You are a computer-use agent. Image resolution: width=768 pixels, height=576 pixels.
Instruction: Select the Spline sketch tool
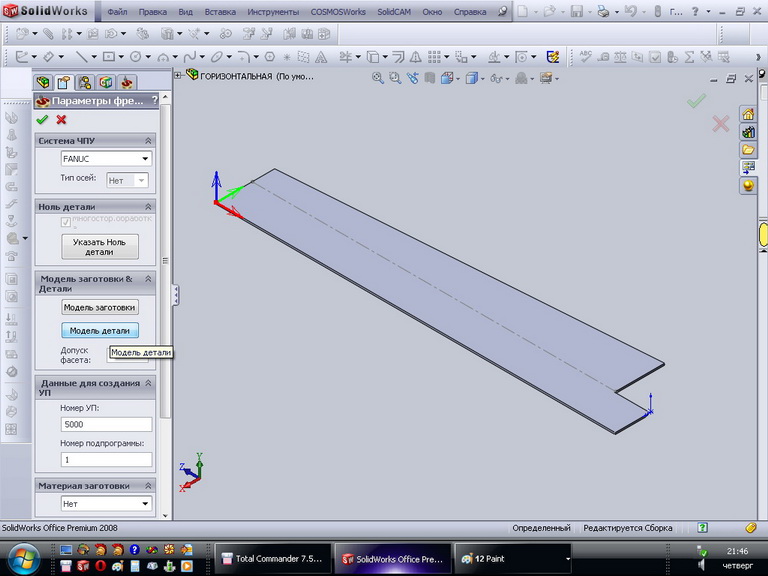190,57
